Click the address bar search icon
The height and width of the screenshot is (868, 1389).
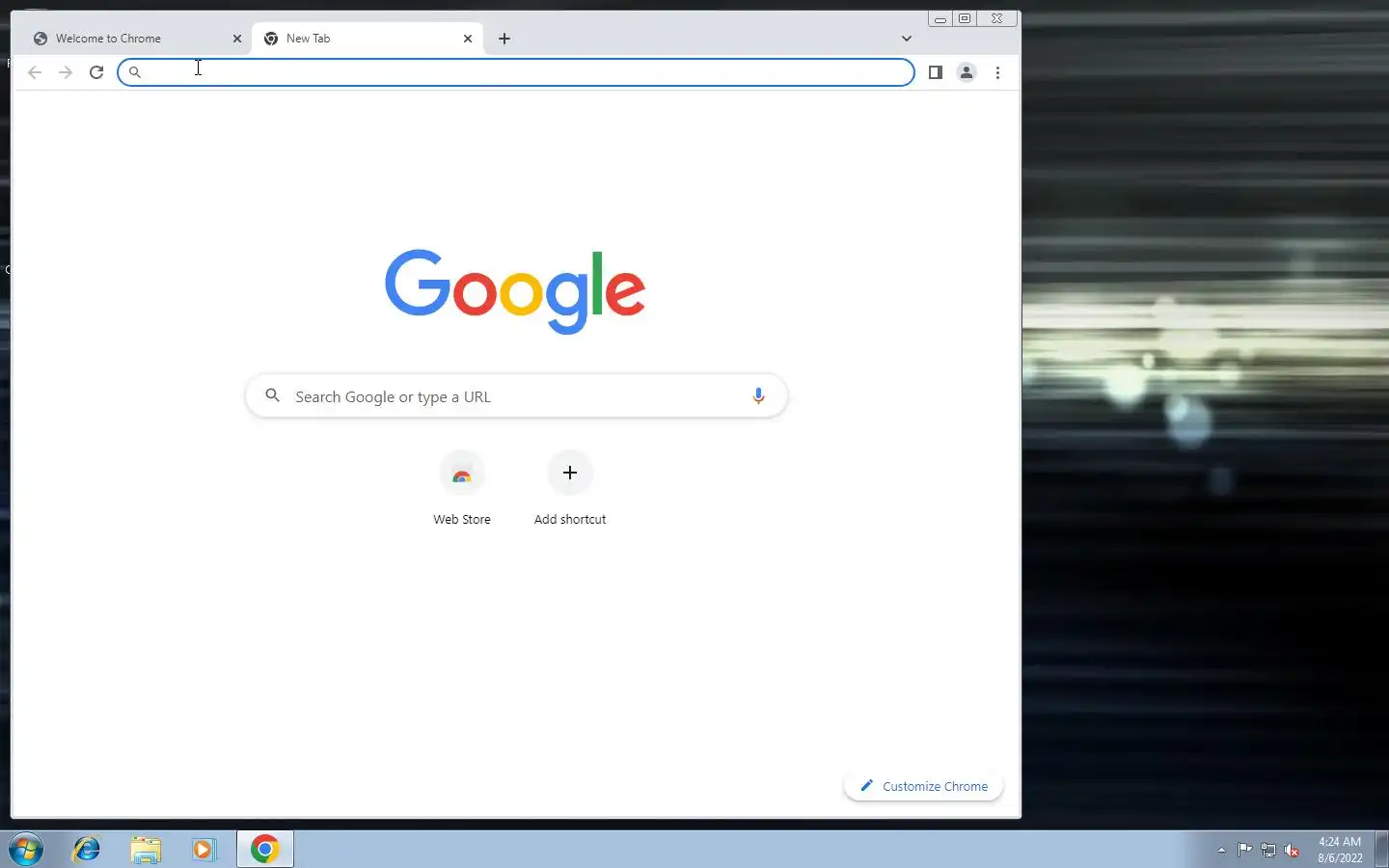click(x=135, y=72)
